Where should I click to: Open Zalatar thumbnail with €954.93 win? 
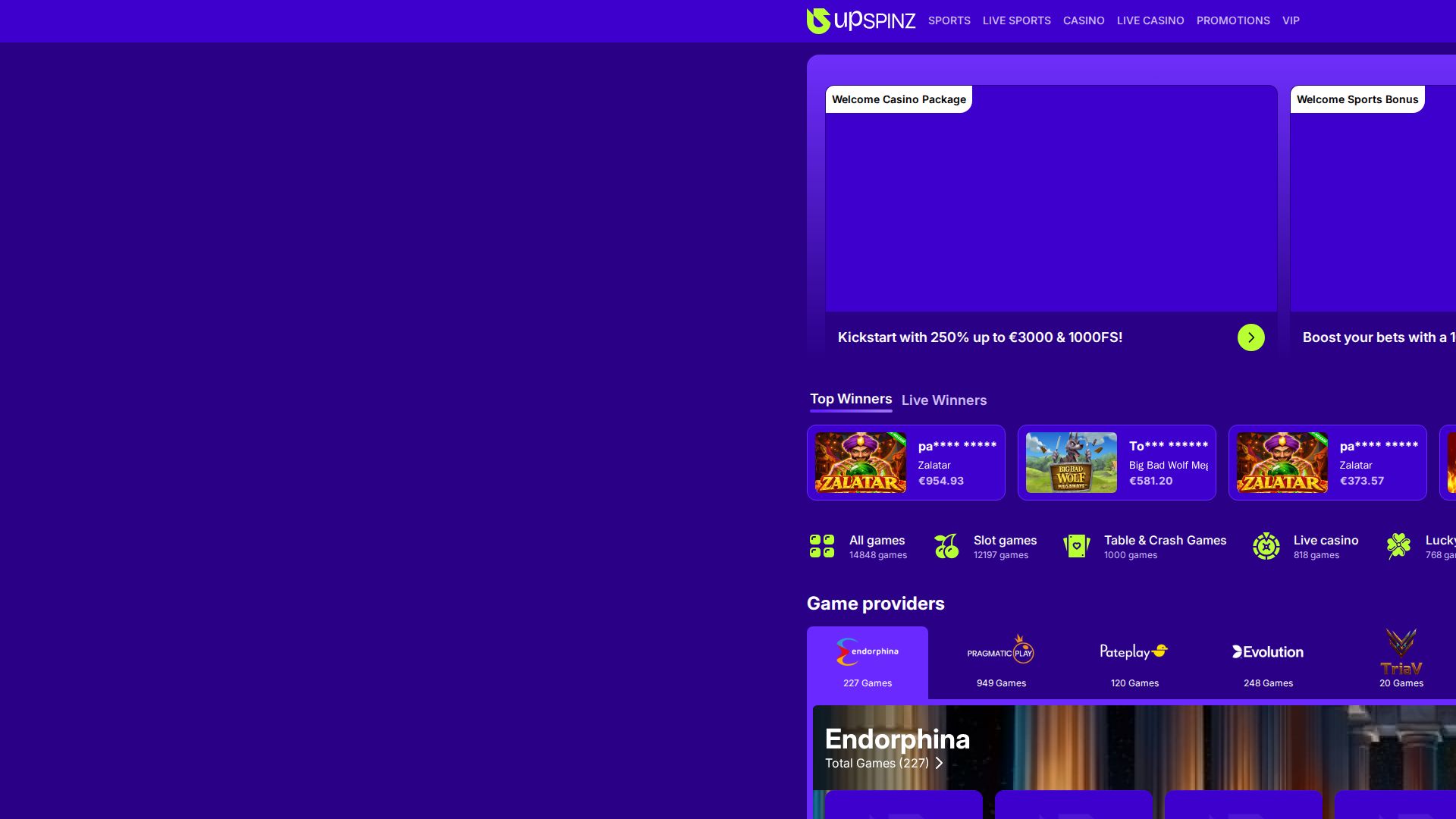861,463
